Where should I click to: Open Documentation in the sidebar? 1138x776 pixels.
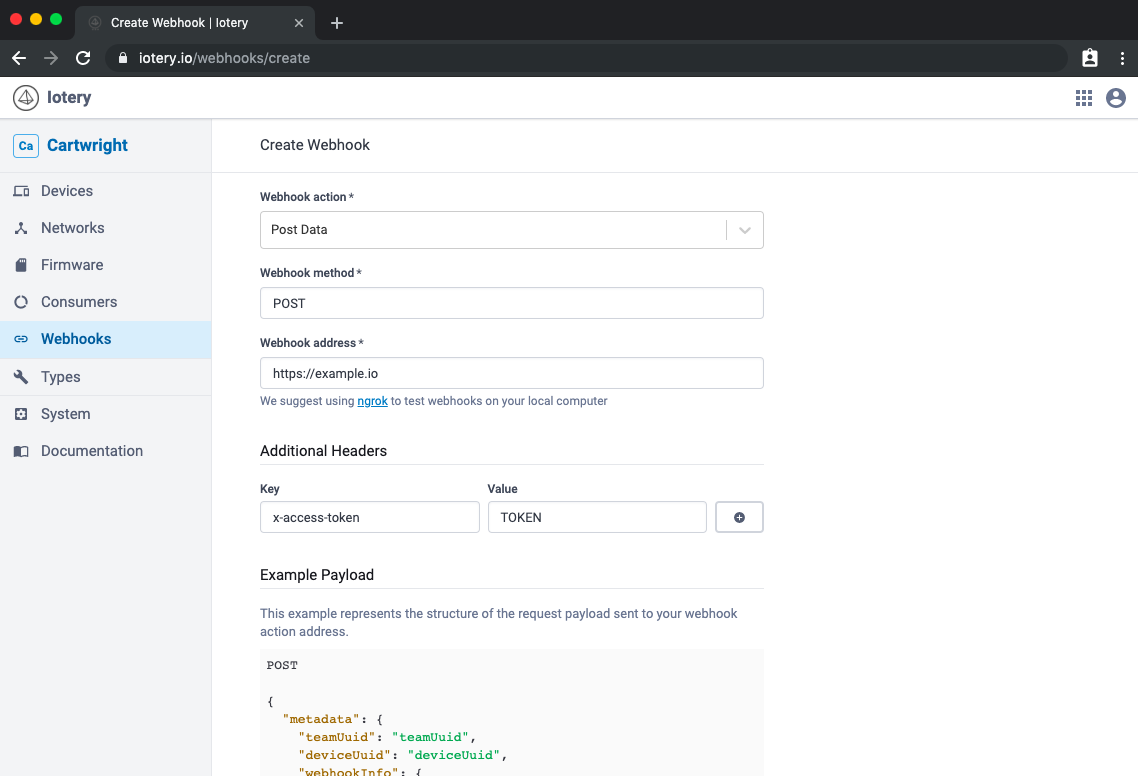tap(106, 452)
